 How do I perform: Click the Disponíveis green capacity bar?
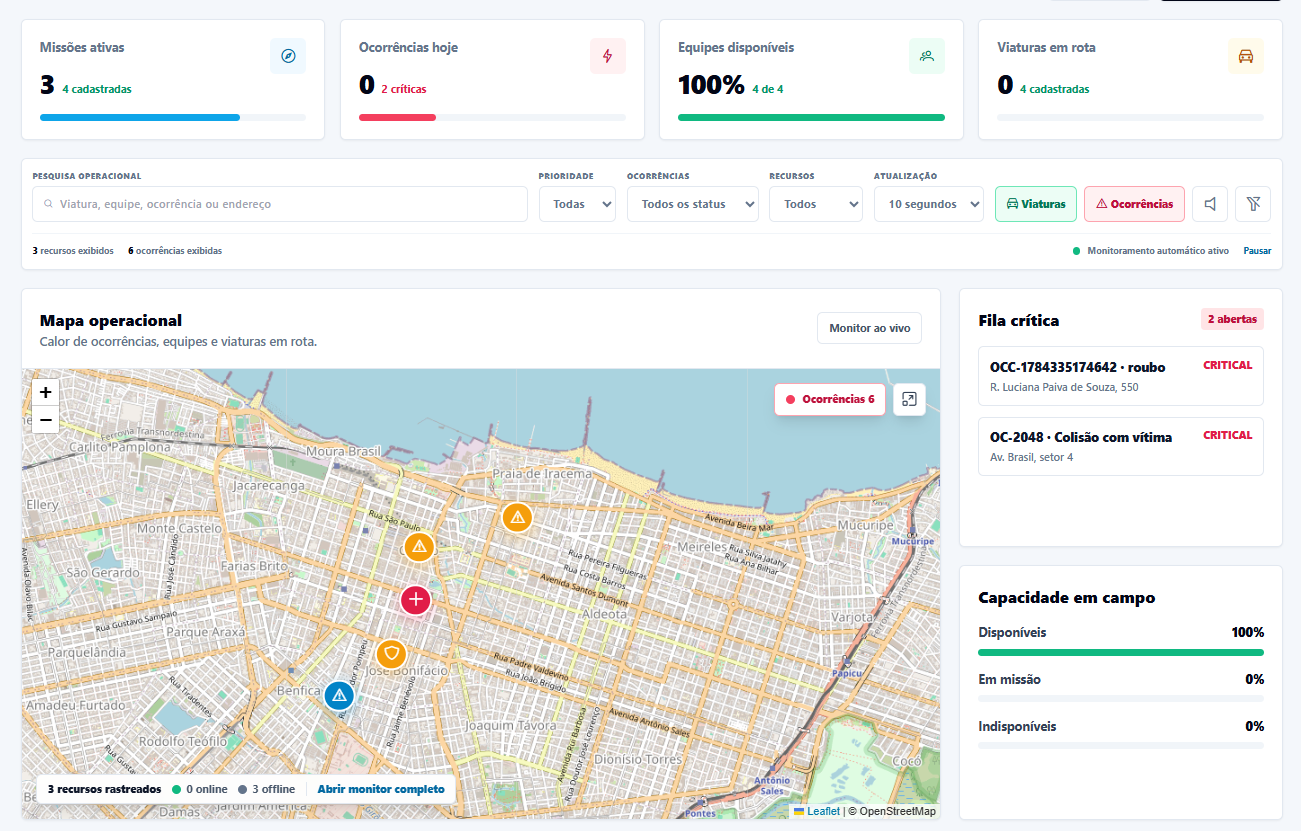(x=1121, y=652)
